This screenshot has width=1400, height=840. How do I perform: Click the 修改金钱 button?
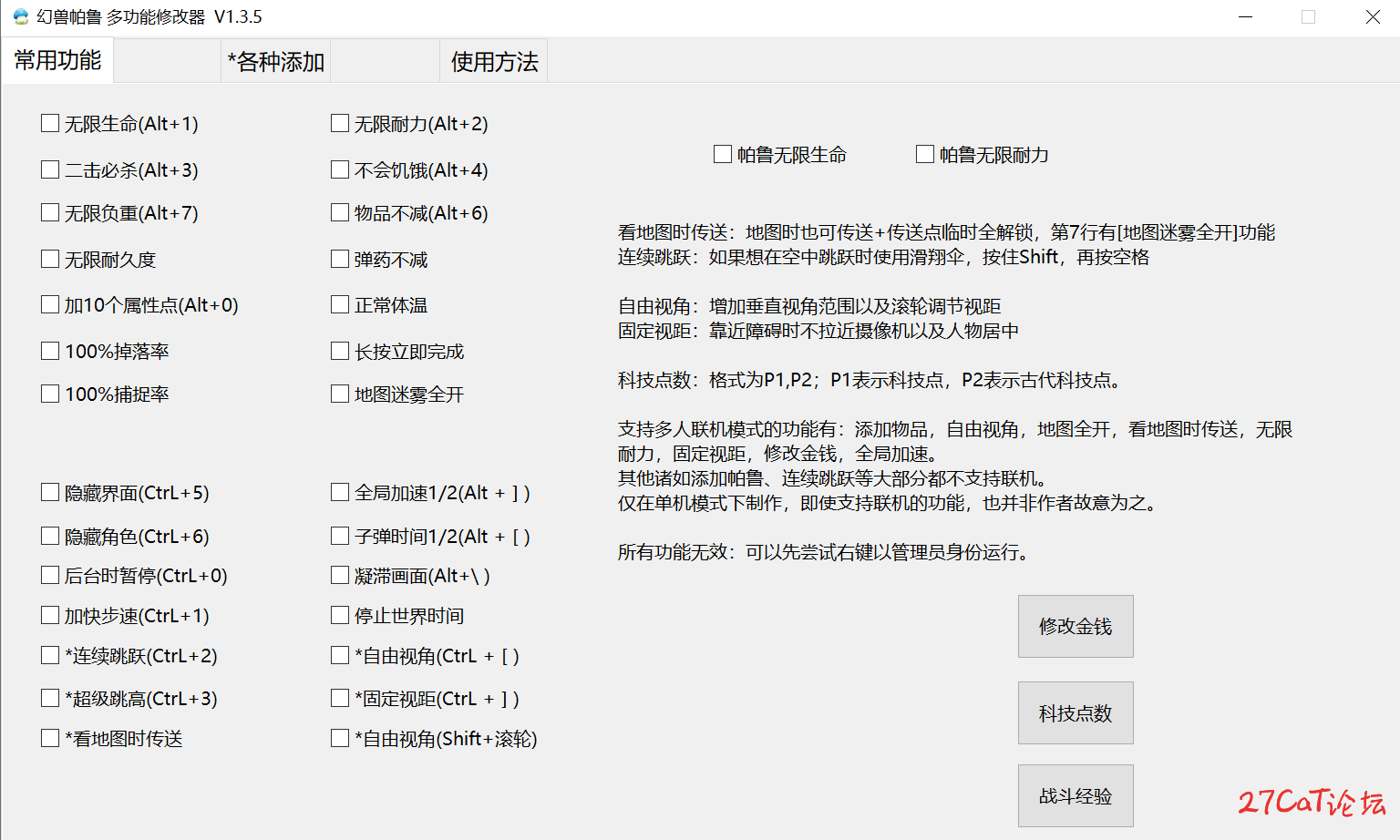1076,626
